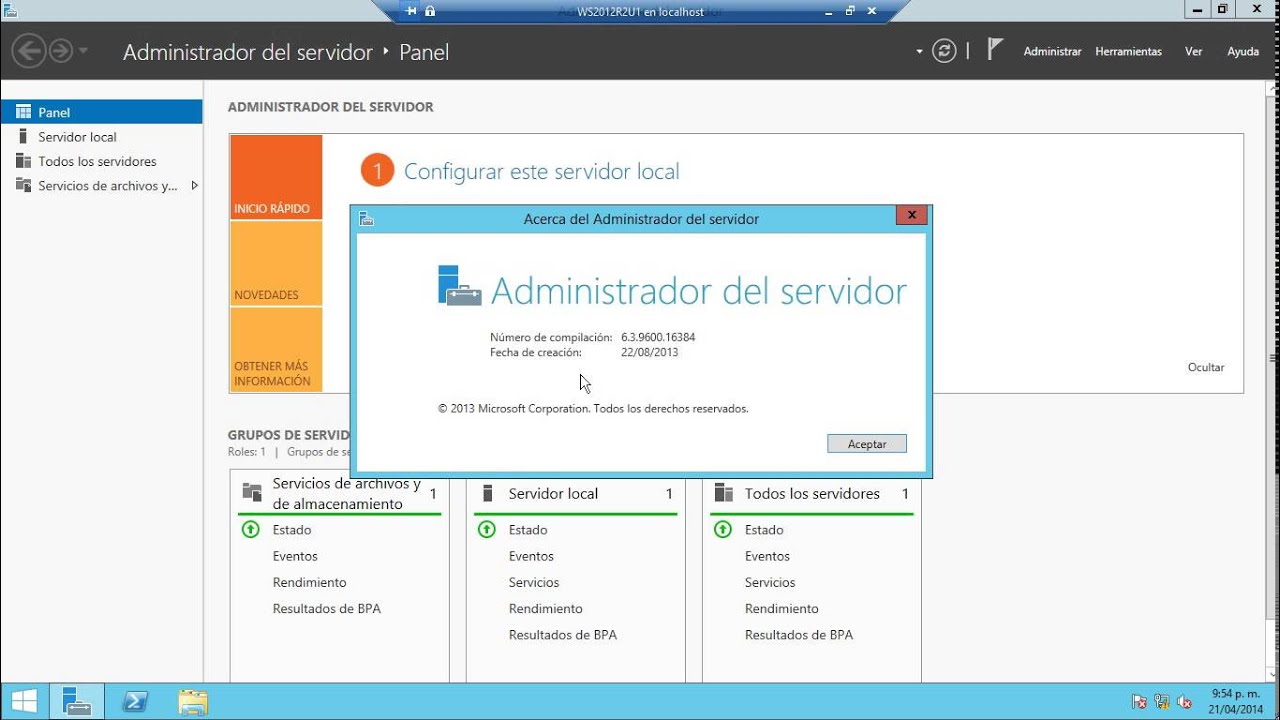Click Rendimiento in Servicios de archivos tile
This screenshot has height=720, width=1280.
point(310,582)
